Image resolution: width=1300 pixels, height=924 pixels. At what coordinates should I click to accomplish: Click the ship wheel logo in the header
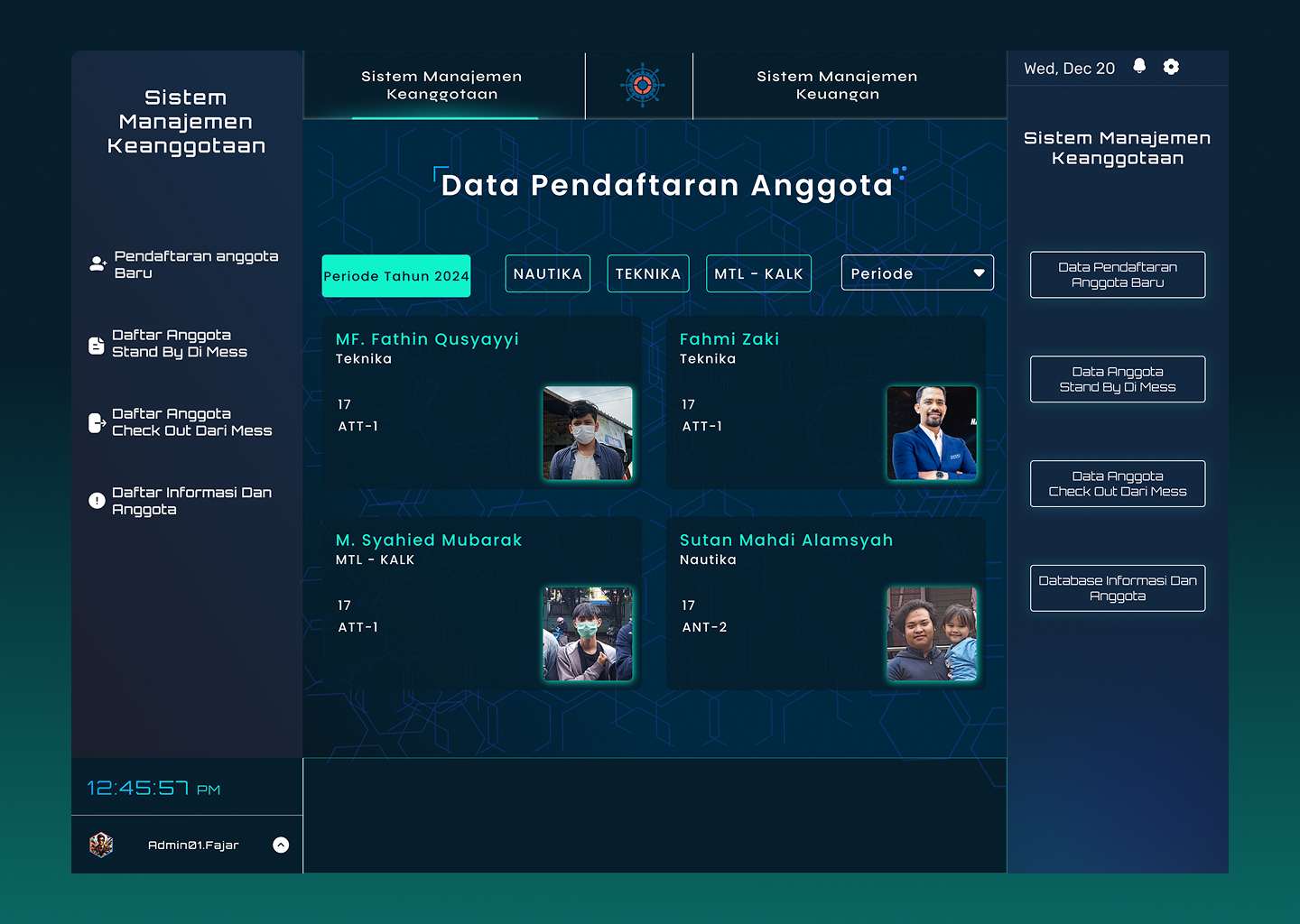click(x=642, y=86)
